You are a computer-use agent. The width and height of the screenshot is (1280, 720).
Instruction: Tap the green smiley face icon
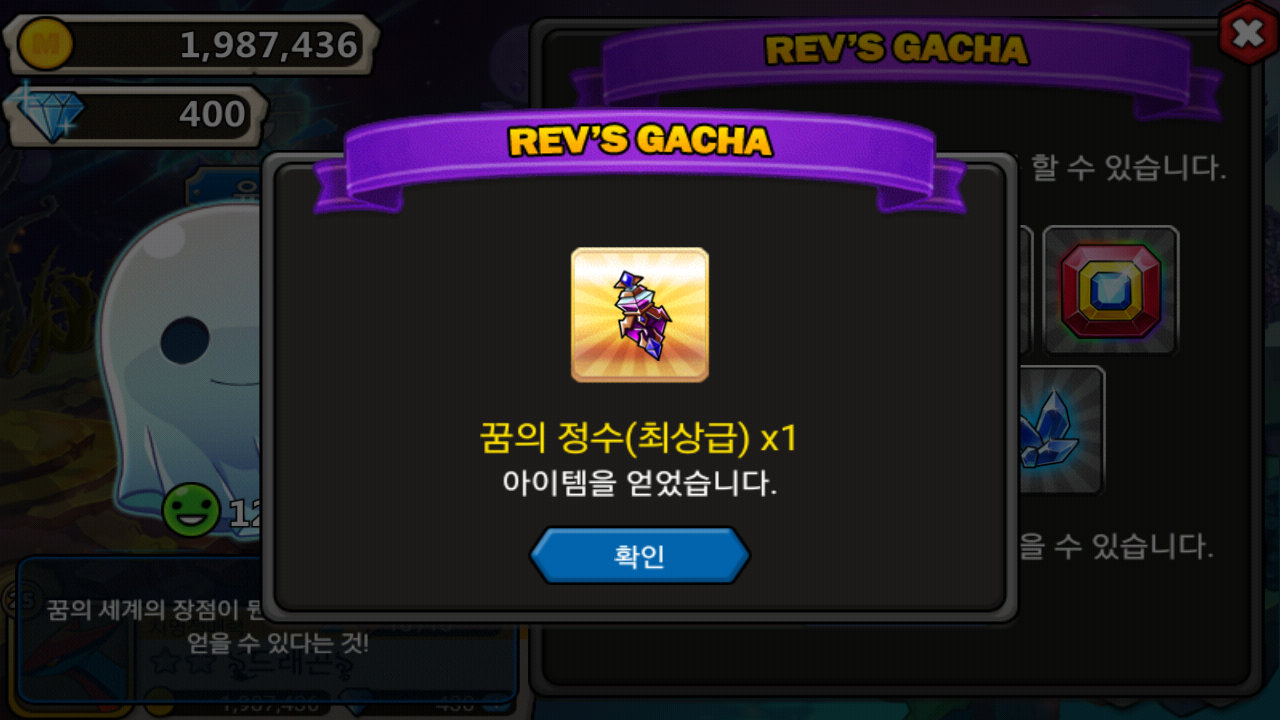coord(191,510)
